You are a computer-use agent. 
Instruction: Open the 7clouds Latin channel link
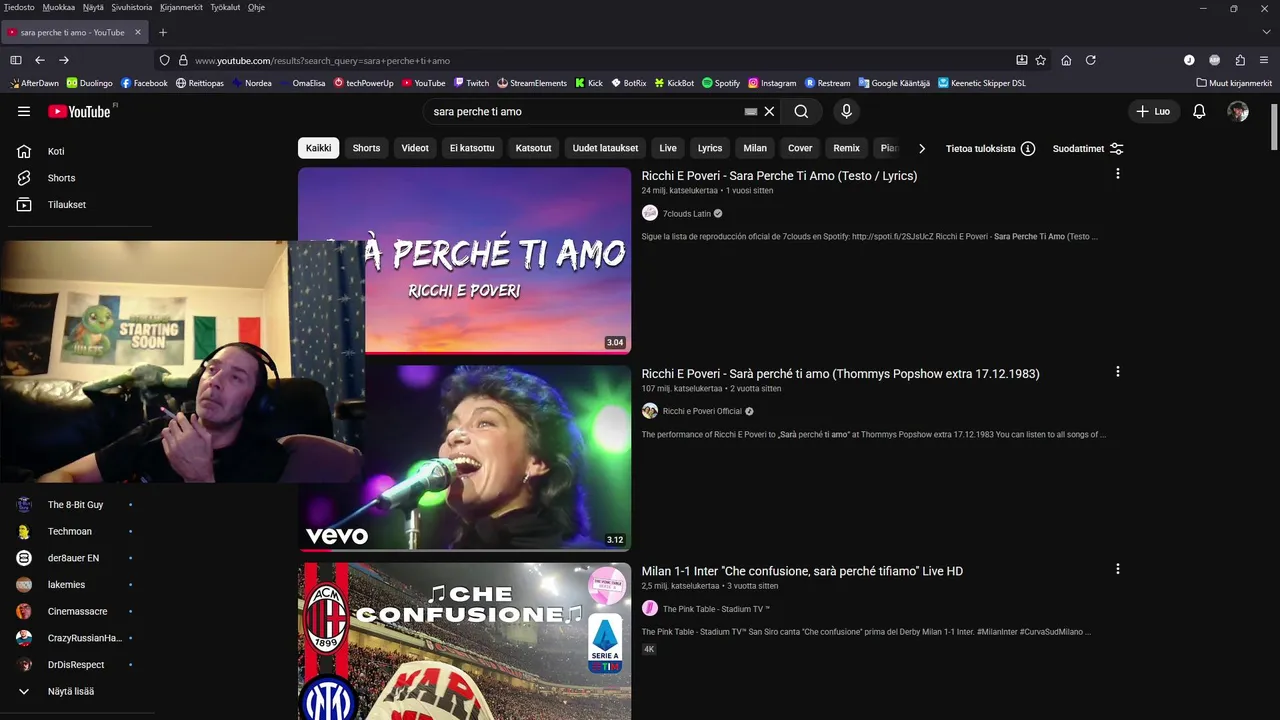686,213
